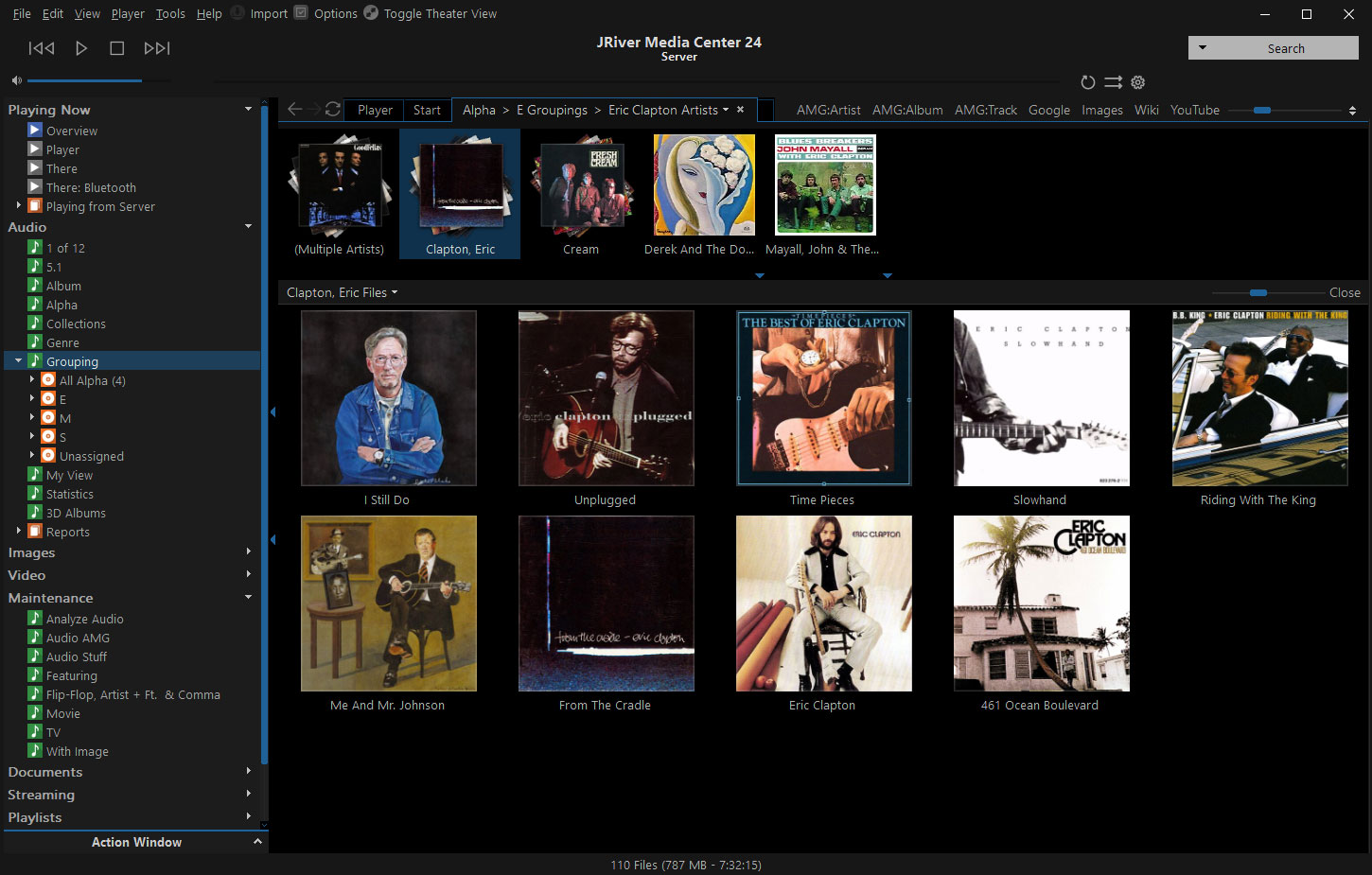Expand the Images section
The height and width of the screenshot is (875, 1372).
coord(249,551)
